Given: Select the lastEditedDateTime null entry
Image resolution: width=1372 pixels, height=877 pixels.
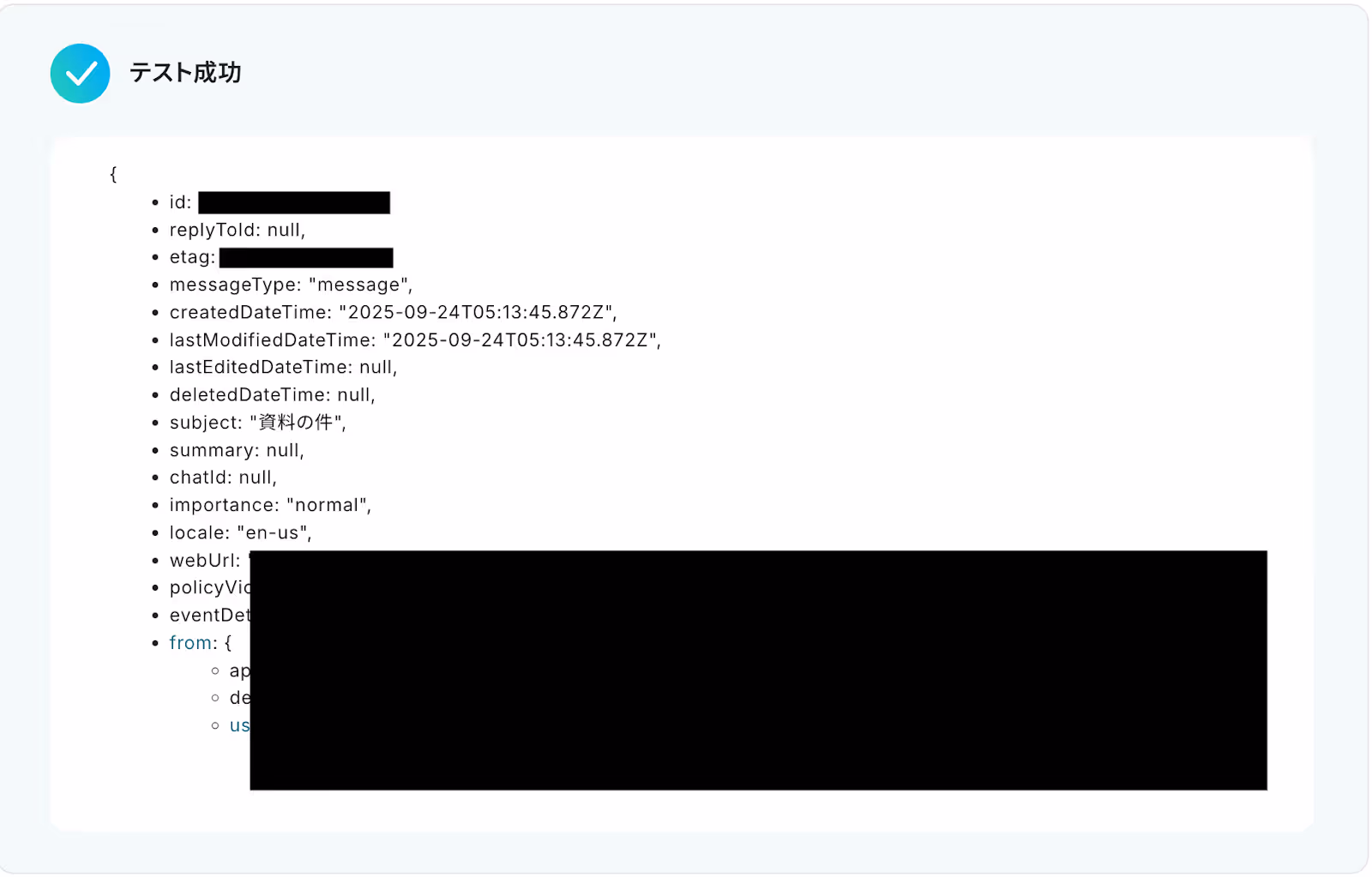Looking at the screenshot, I should [283, 367].
